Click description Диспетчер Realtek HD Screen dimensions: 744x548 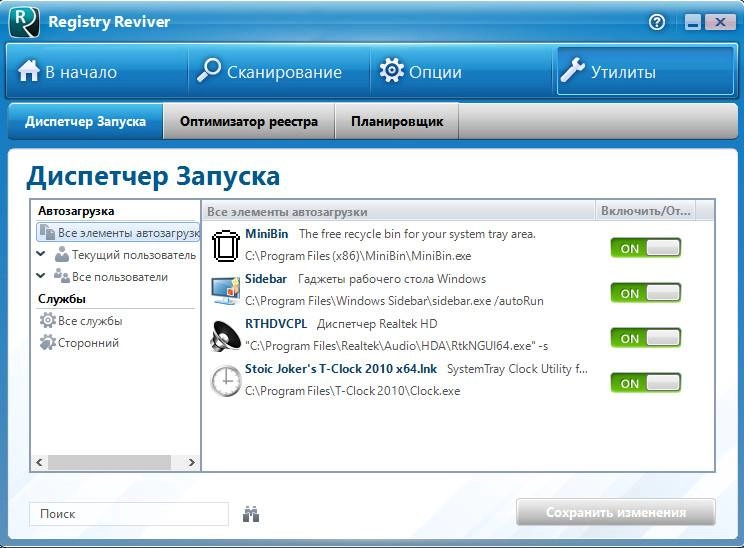point(377,324)
